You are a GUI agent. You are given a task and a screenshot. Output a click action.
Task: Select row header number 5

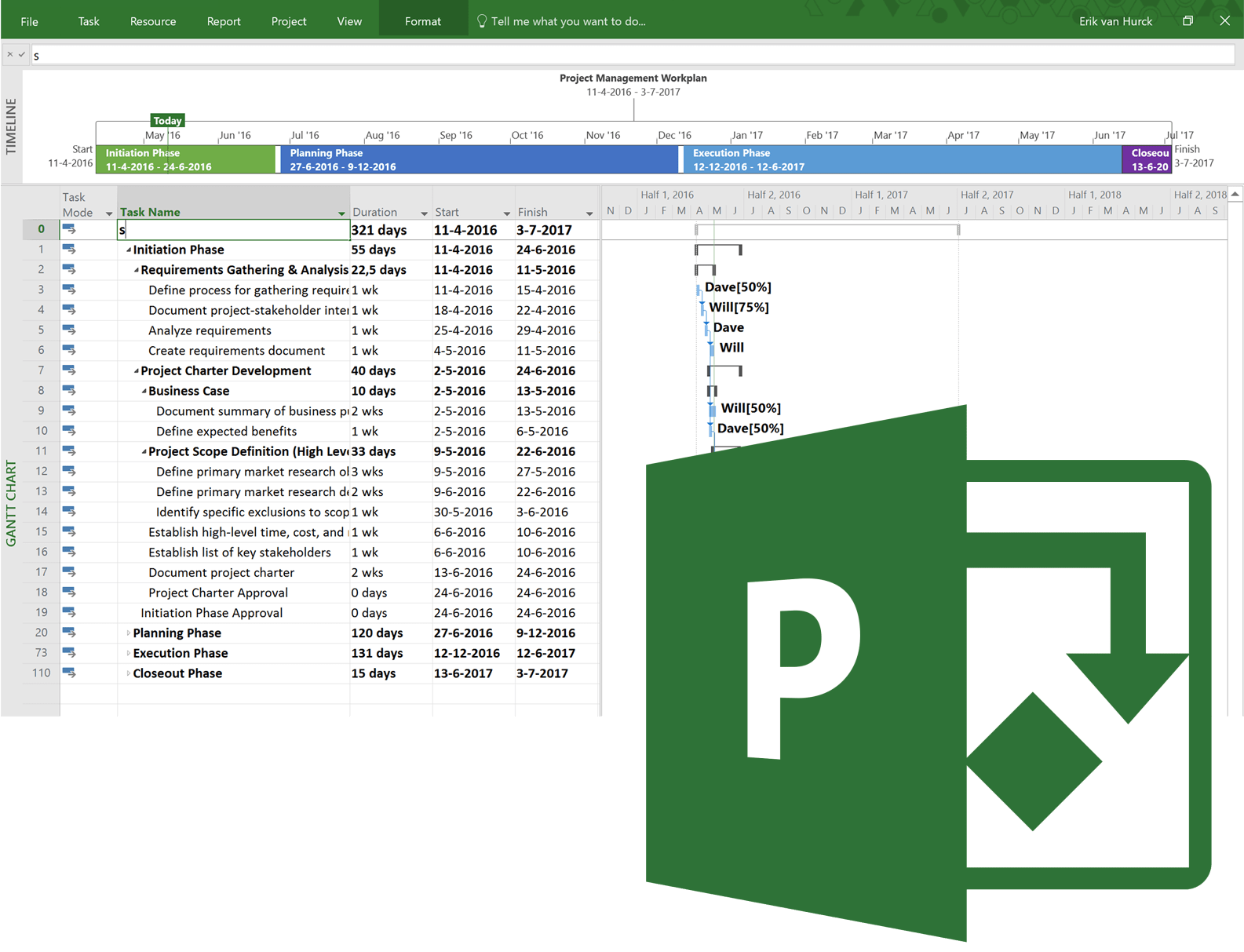coord(41,330)
